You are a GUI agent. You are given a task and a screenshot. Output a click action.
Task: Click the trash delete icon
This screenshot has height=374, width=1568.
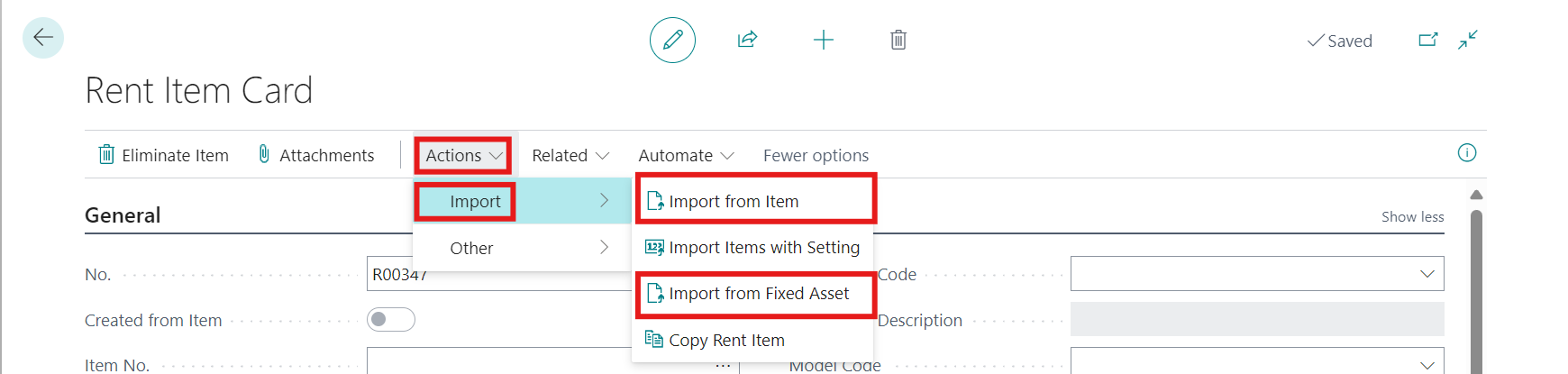[x=898, y=40]
